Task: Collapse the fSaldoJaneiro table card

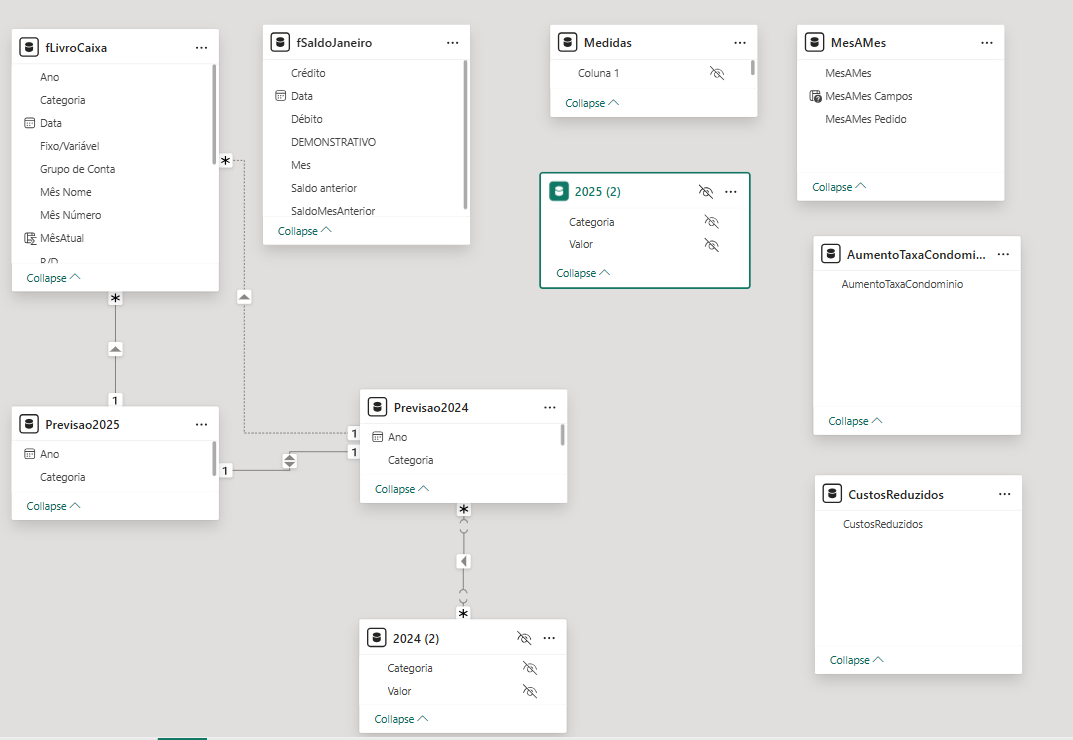Action: (x=305, y=231)
